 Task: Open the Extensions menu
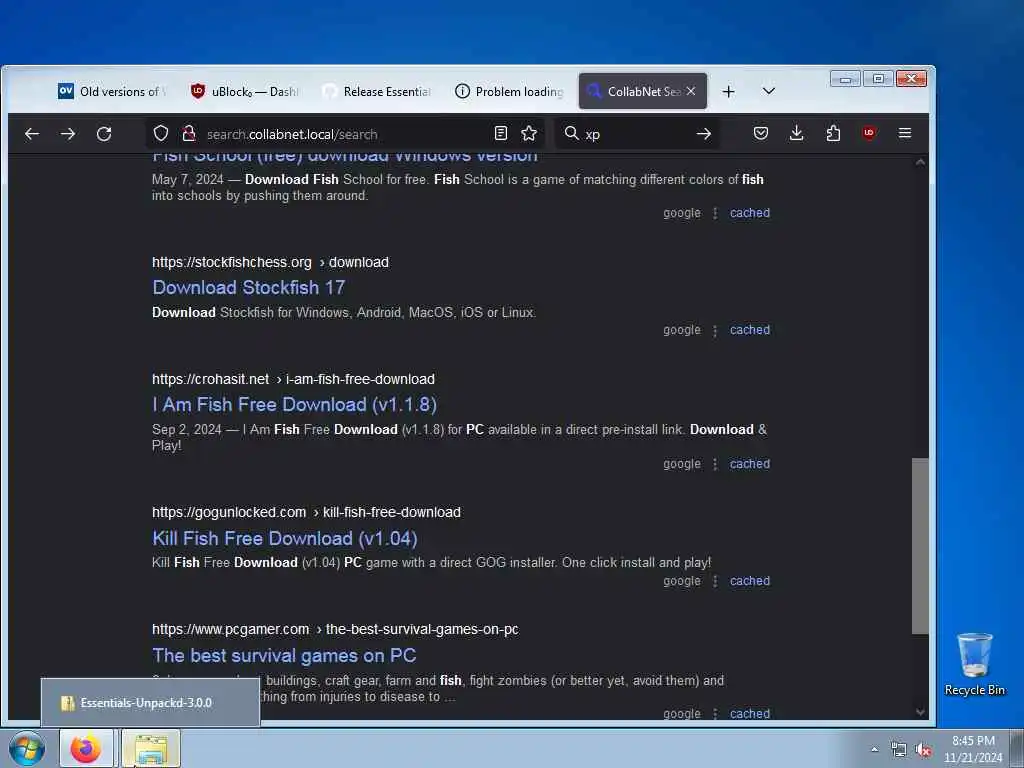(833, 133)
